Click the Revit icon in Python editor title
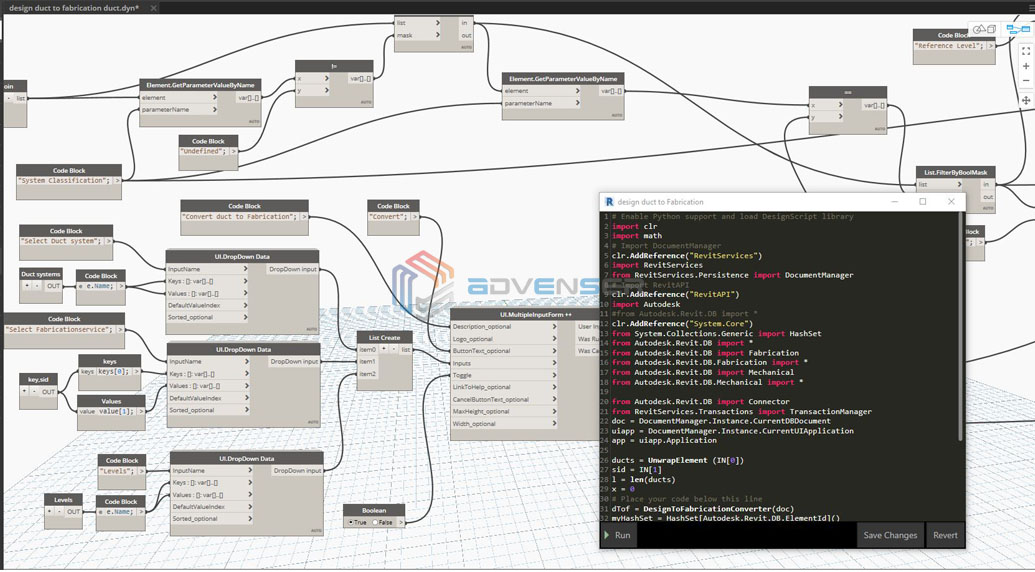This screenshot has height=572, width=1035. tap(609, 202)
